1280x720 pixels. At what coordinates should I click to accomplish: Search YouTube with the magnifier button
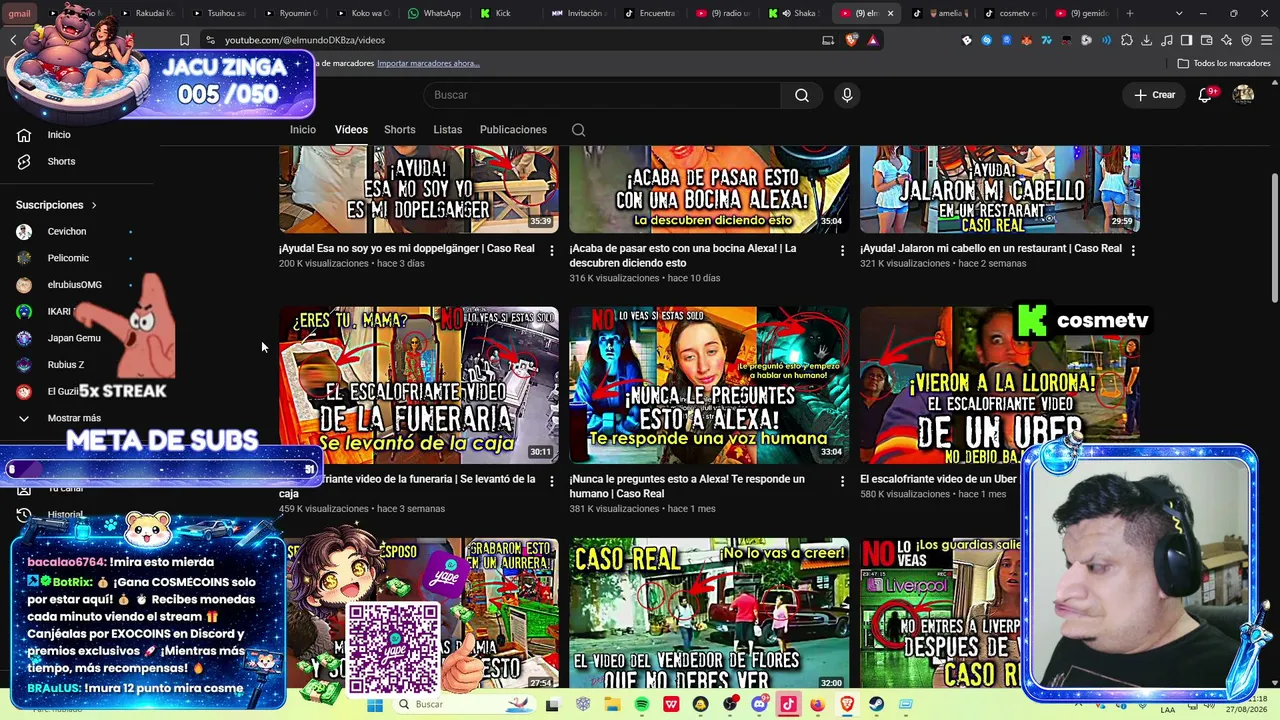tap(802, 95)
